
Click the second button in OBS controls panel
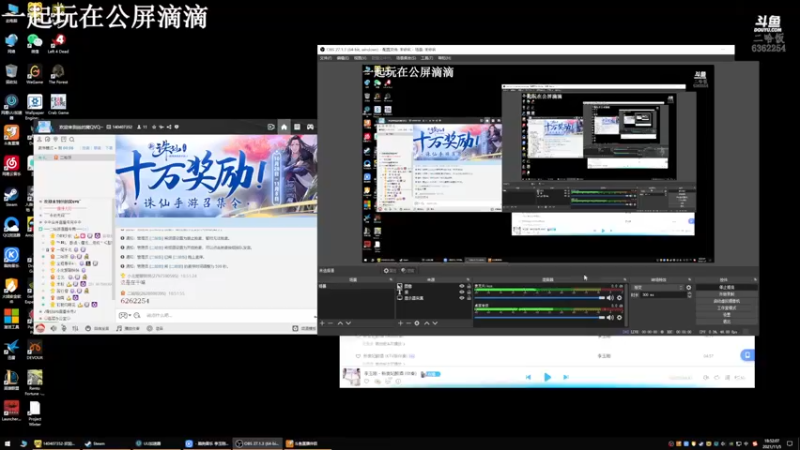pyautogui.click(x=727, y=294)
